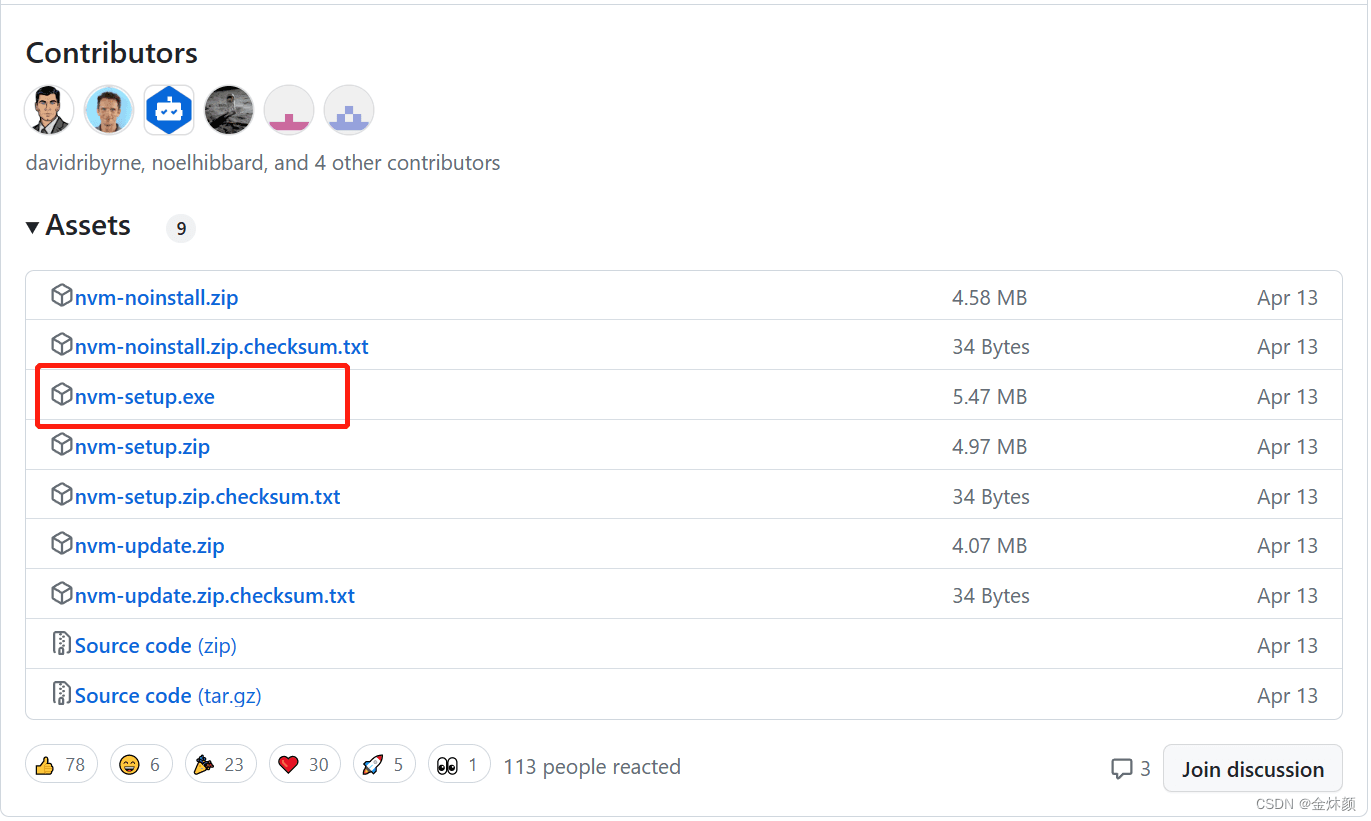Click Apr 13 date in Source code (tar.gz) row

[x=1288, y=696]
